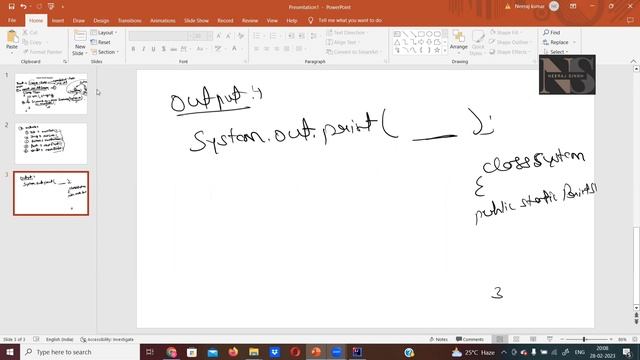Open the Font dialog launcher
Screen dimensions: 640x360
[246, 61]
